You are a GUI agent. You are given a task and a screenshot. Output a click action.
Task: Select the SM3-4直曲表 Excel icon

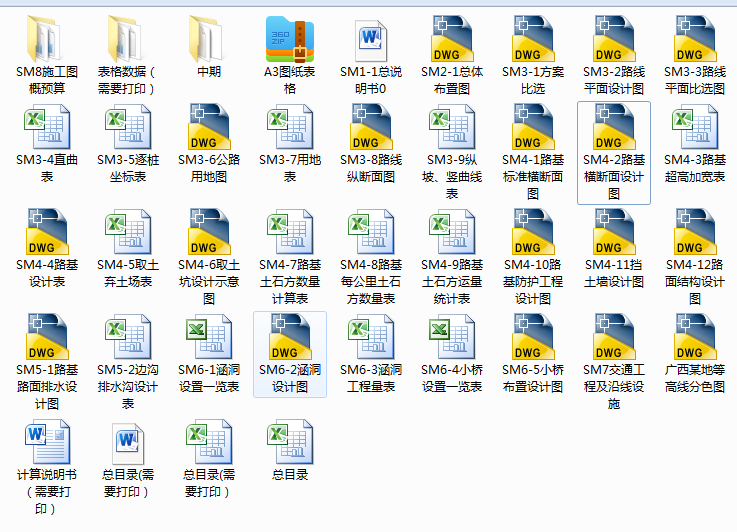tap(47, 127)
